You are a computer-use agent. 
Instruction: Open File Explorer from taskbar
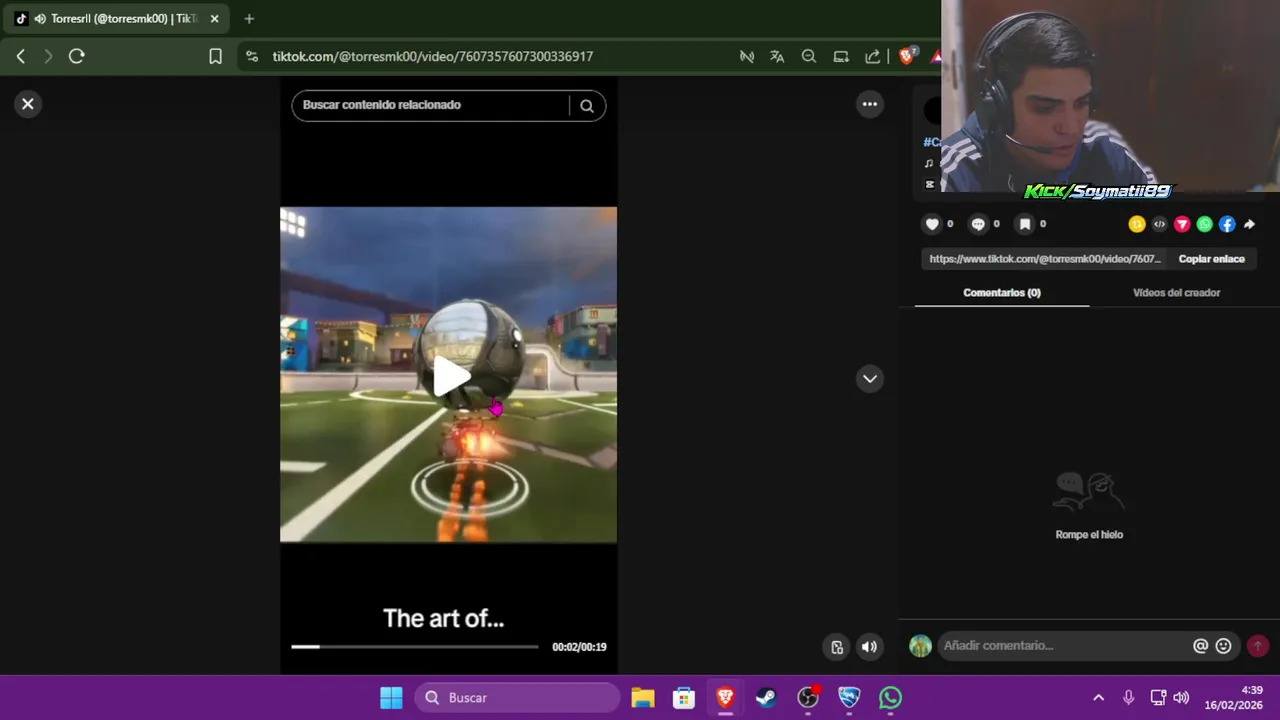643,698
